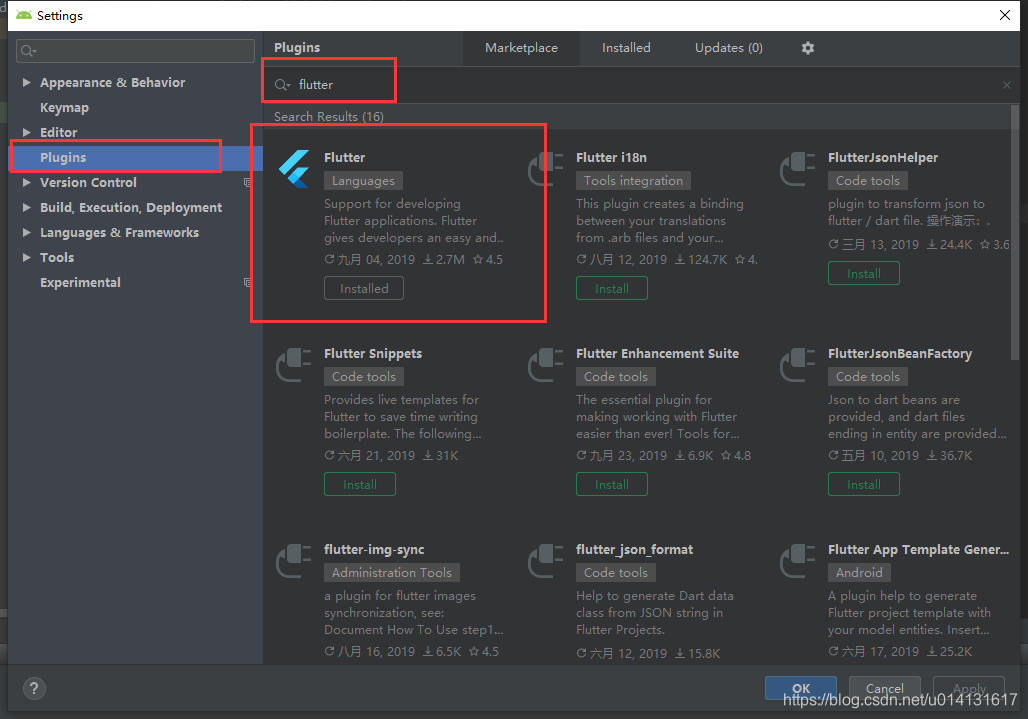Click the Installed button for Flutter
The image size is (1028, 719).
(x=364, y=288)
